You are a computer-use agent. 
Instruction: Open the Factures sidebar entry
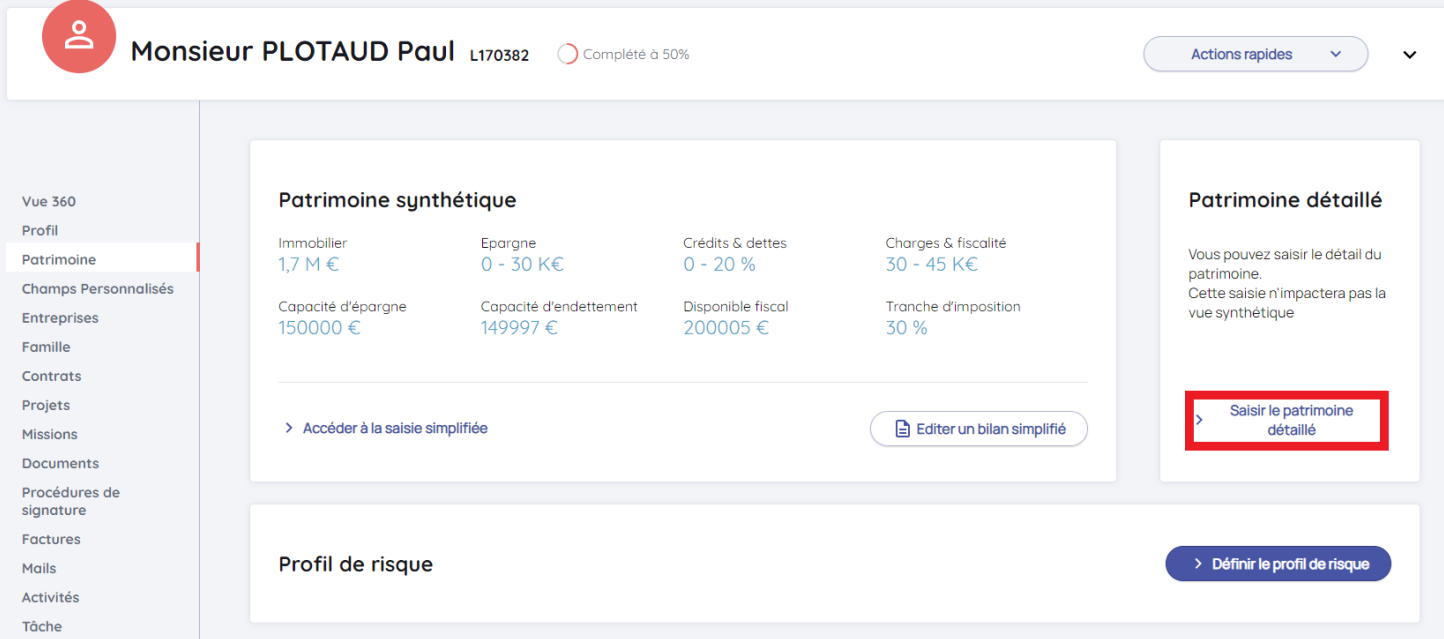click(x=51, y=539)
